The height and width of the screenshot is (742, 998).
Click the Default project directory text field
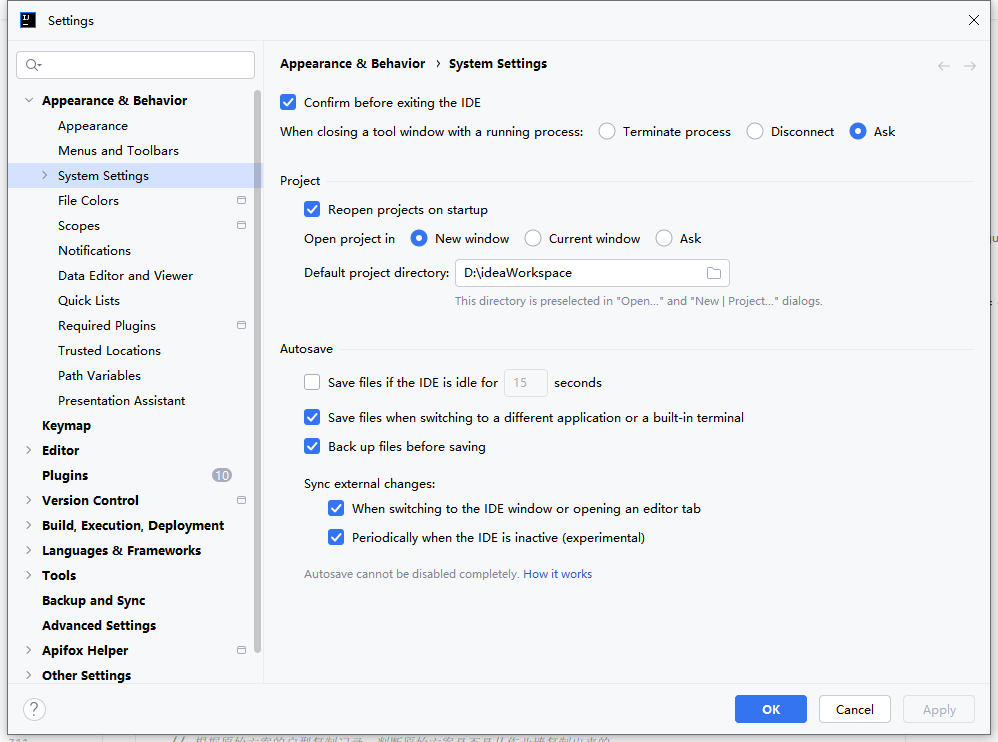(x=580, y=273)
